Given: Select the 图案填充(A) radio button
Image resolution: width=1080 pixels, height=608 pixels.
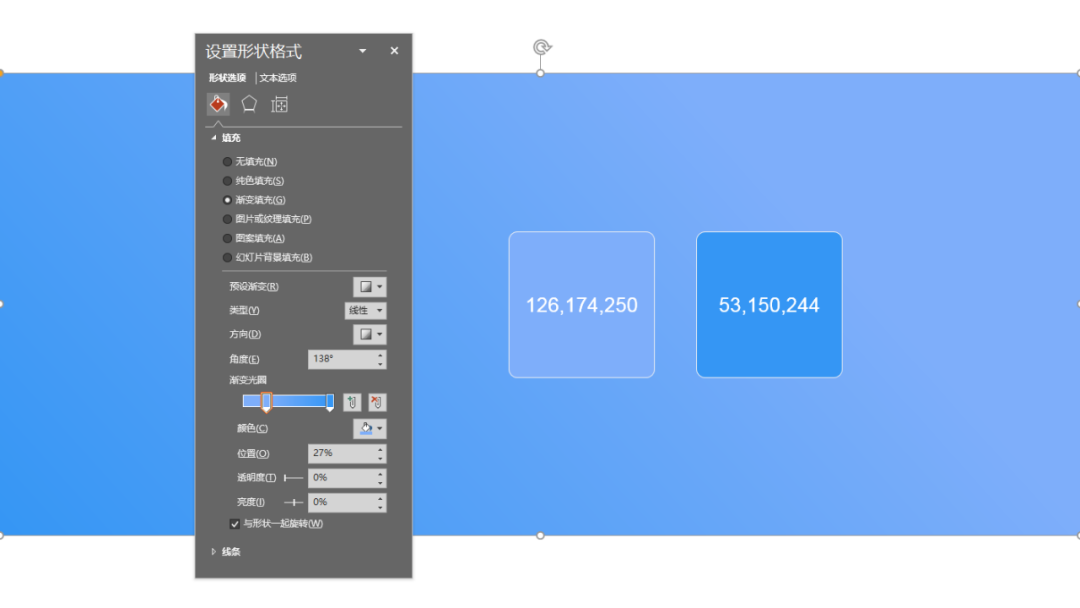Looking at the screenshot, I should coord(227,238).
